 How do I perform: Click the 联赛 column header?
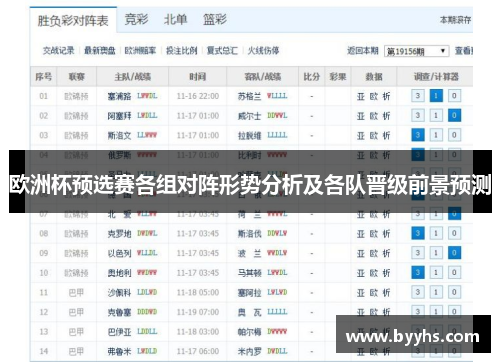click(77, 77)
